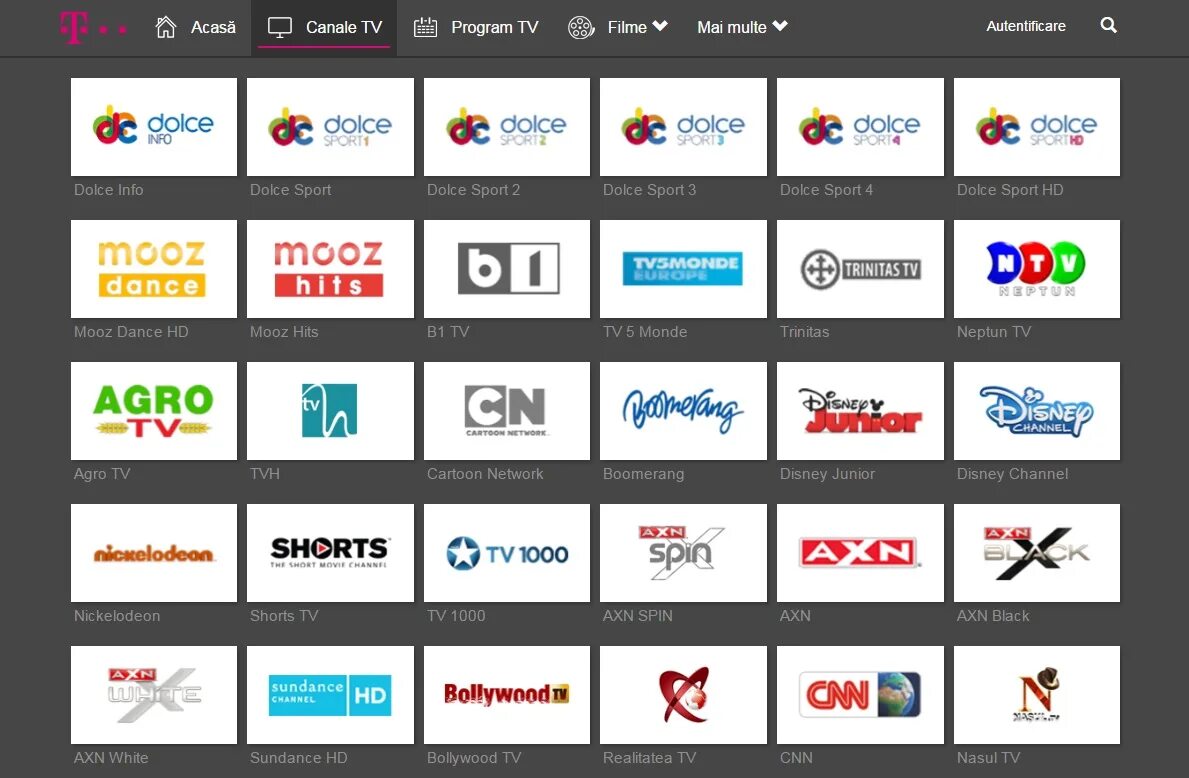Open the AXN Black channel logo
This screenshot has height=778, width=1189.
point(1037,553)
